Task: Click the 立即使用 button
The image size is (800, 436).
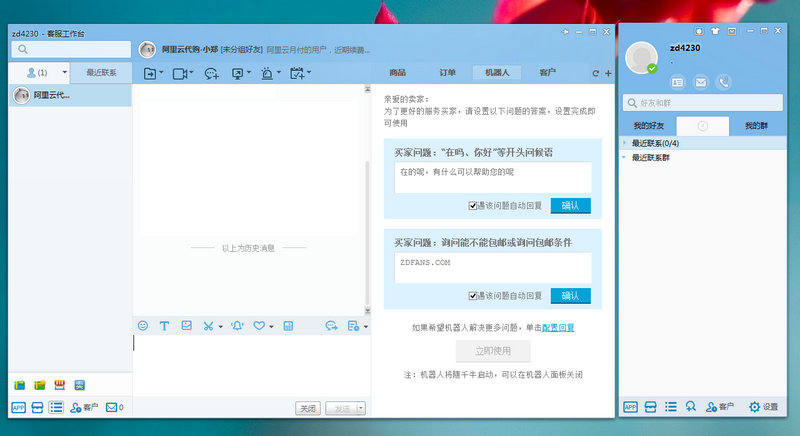Action: coord(493,351)
